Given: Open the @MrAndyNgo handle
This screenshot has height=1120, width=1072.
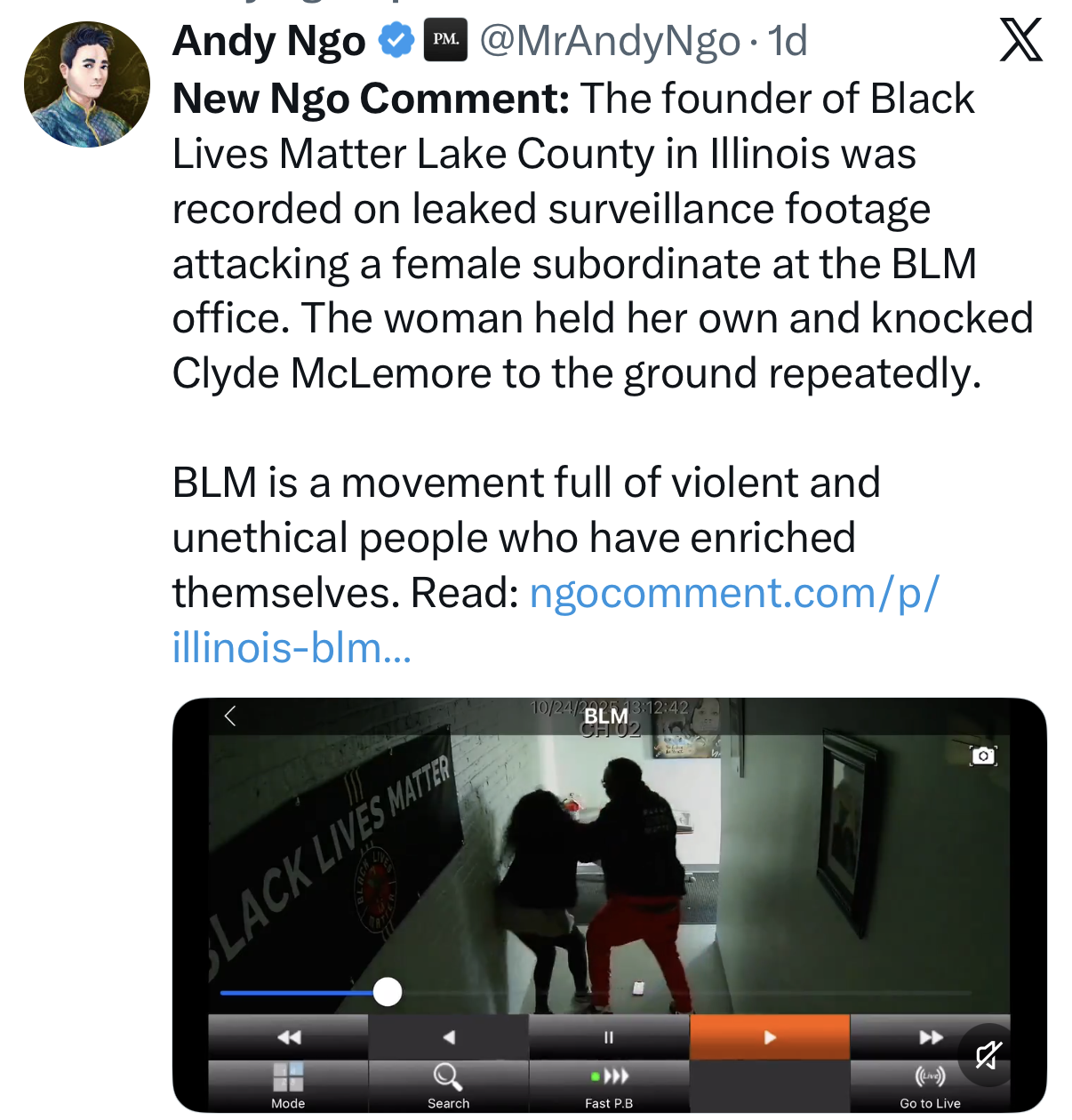Looking at the screenshot, I should (x=610, y=41).
